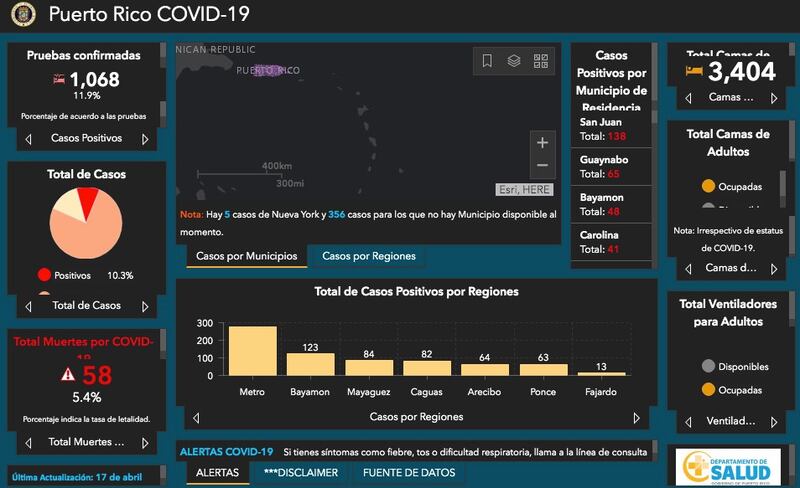The height and width of the screenshot is (488, 800).
Task: Next arrow under Casos por Regiones chart
Action: (x=636, y=418)
